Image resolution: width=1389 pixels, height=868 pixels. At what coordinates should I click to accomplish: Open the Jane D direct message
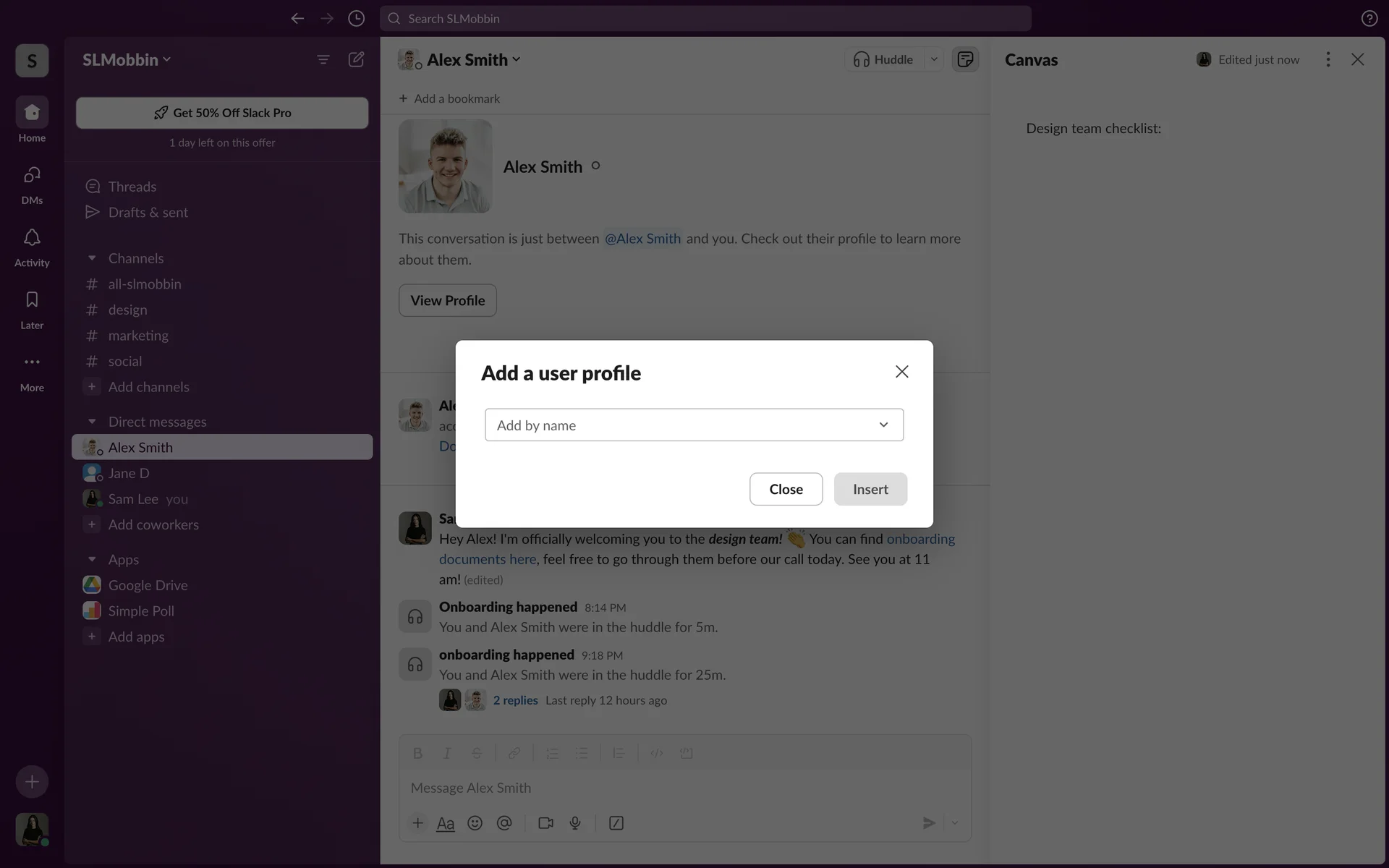(x=129, y=473)
